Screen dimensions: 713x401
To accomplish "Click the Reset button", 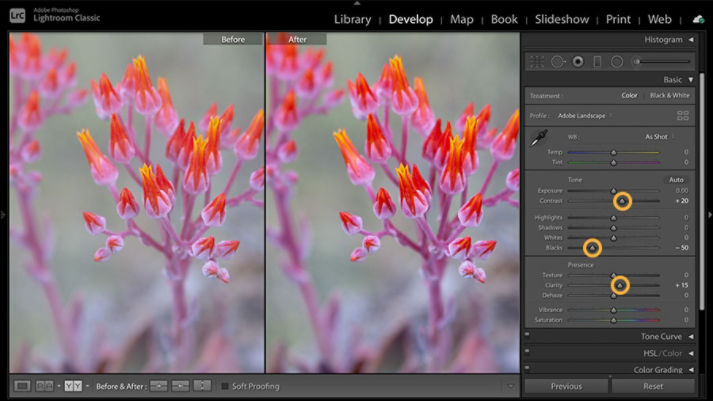I will [653, 386].
